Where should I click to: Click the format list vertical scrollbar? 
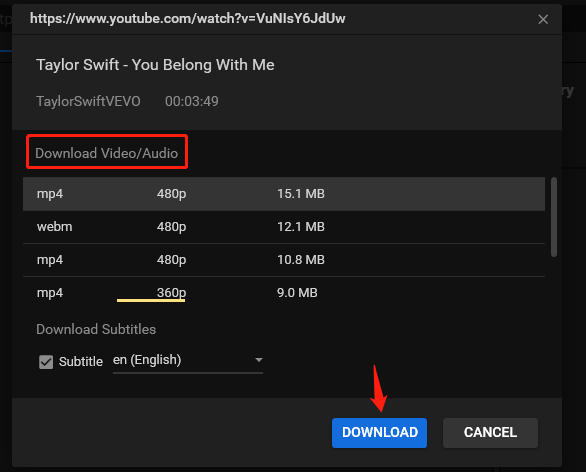pyautogui.click(x=554, y=217)
